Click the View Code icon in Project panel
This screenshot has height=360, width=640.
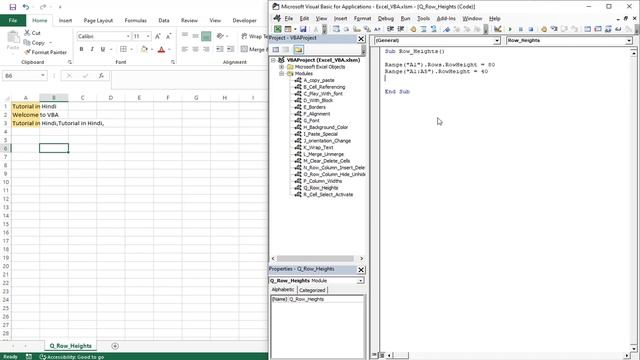tap(276, 49)
